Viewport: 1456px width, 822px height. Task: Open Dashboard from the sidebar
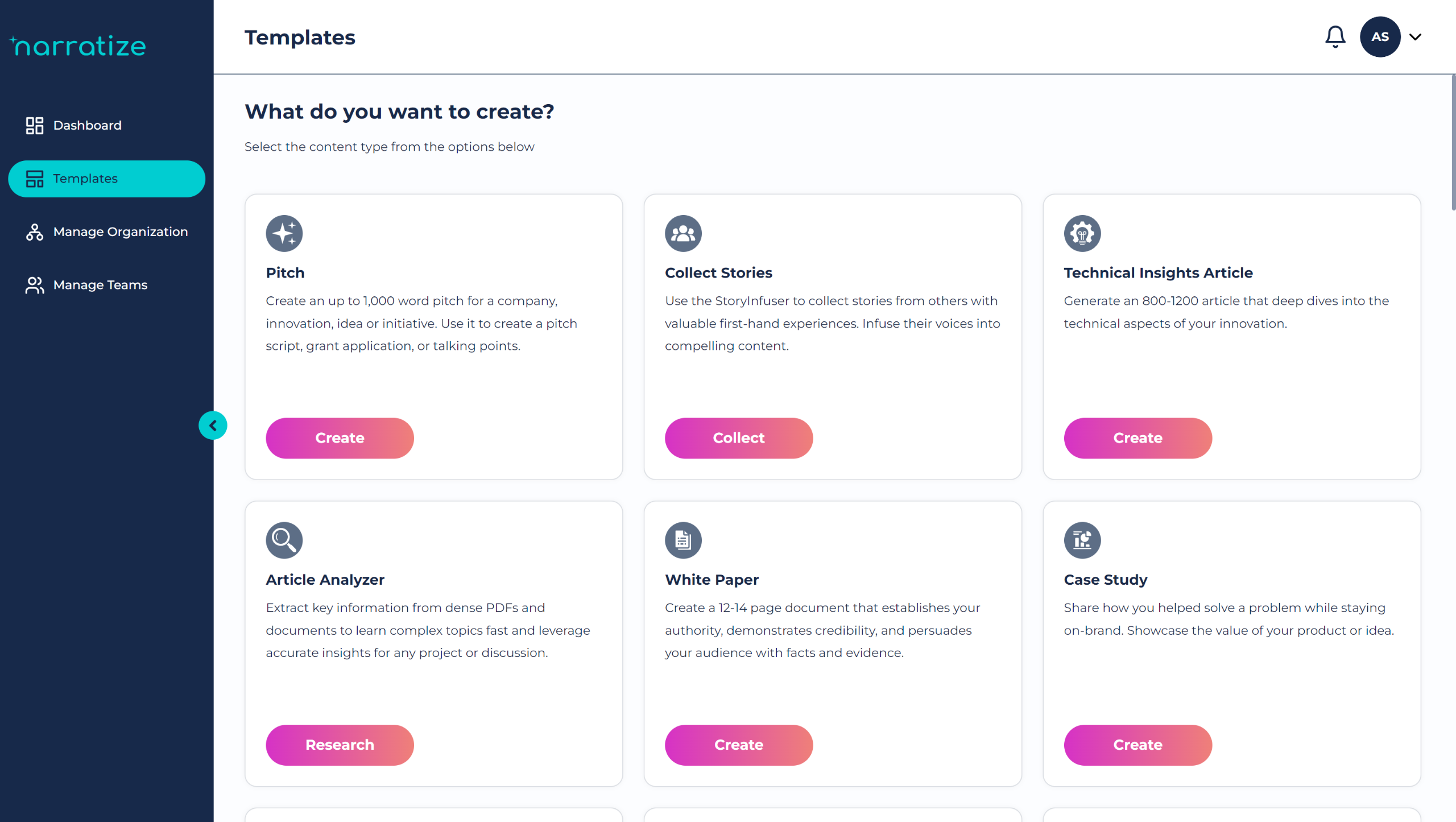pos(87,125)
